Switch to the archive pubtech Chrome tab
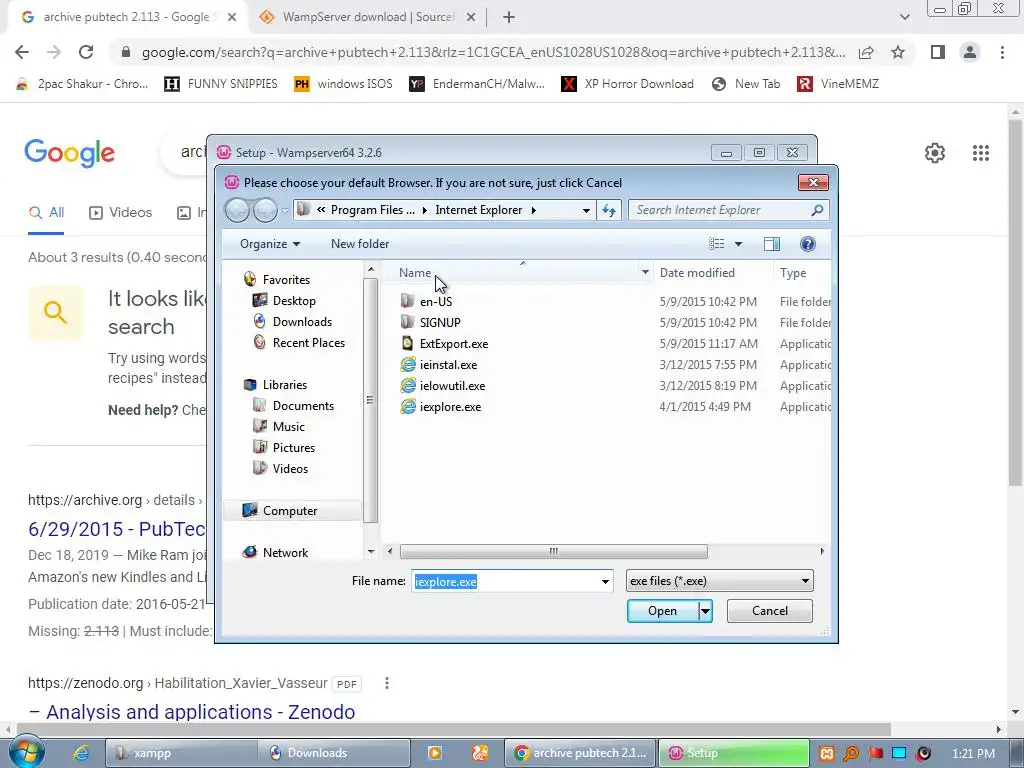The width and height of the screenshot is (1024, 768). (x=125, y=17)
